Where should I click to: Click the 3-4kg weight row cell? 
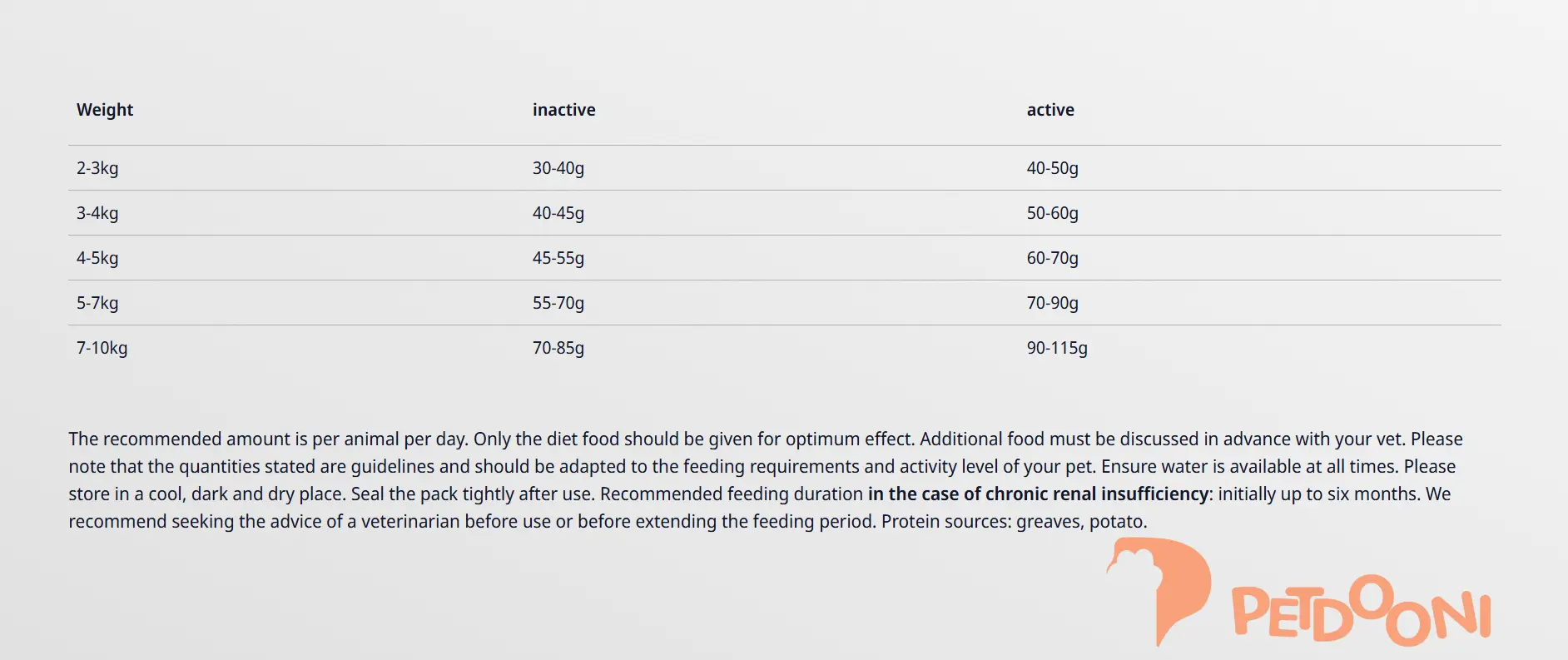coord(97,213)
